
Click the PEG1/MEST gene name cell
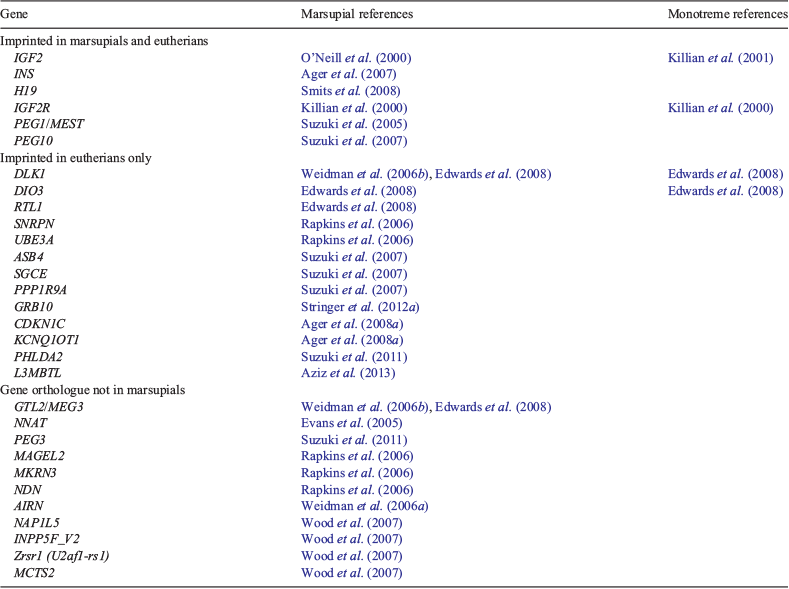tap(49, 124)
